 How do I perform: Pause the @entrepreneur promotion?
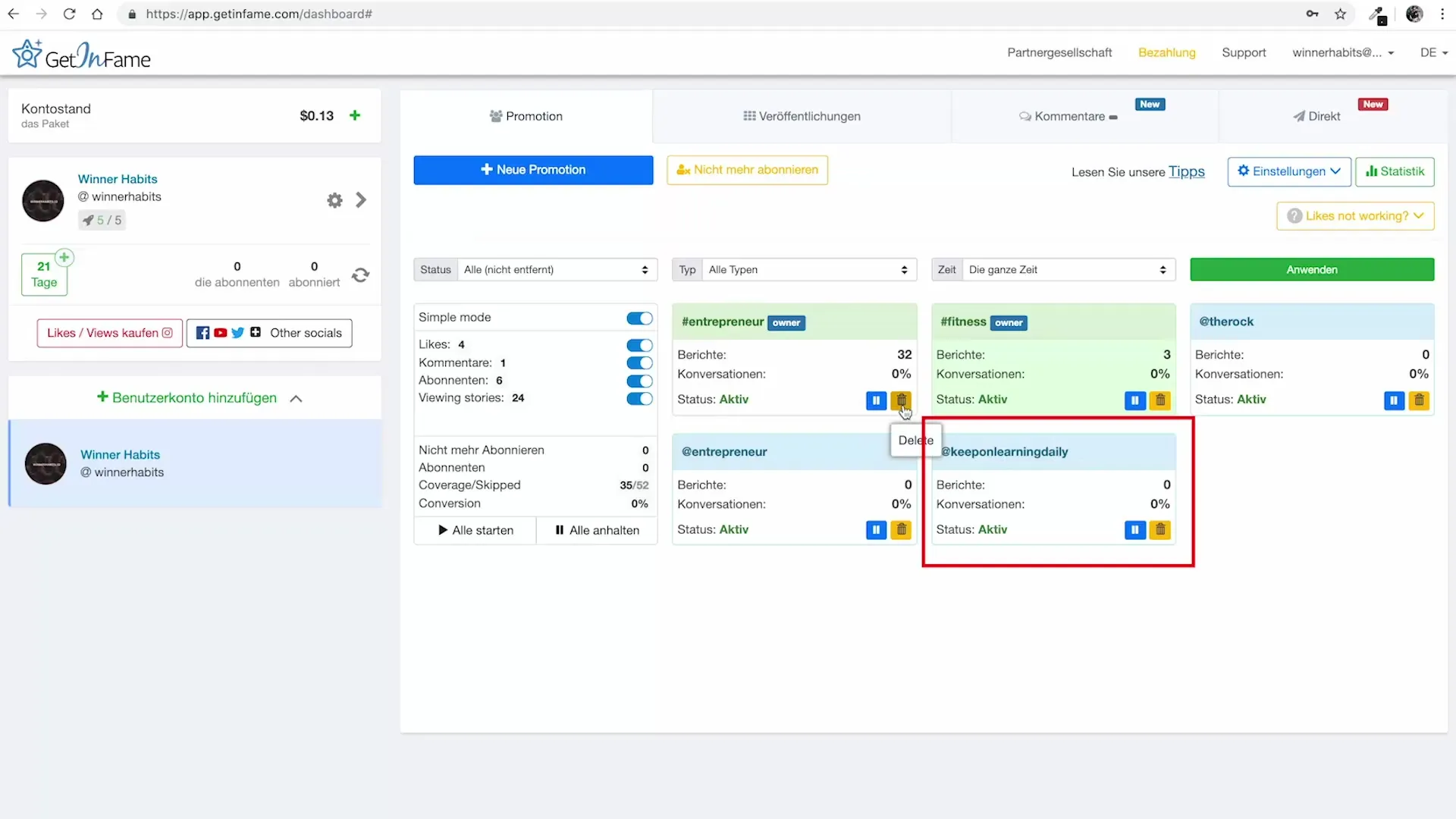coord(876,530)
